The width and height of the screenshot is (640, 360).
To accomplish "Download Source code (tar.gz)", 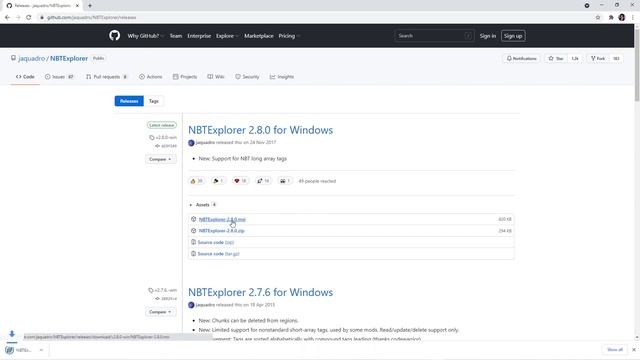I will pyautogui.click(x=218, y=254).
